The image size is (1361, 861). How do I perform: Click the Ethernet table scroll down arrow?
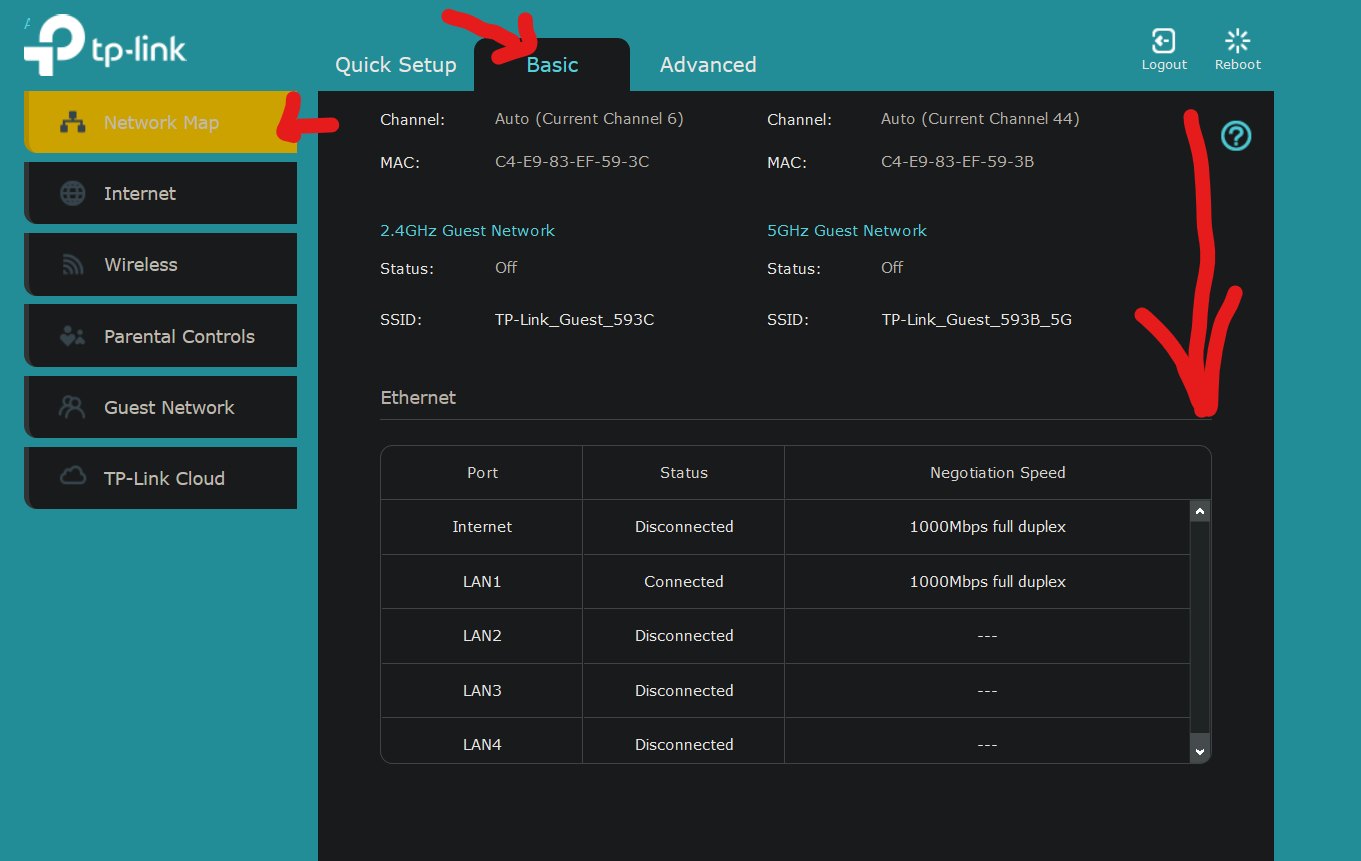click(1201, 750)
